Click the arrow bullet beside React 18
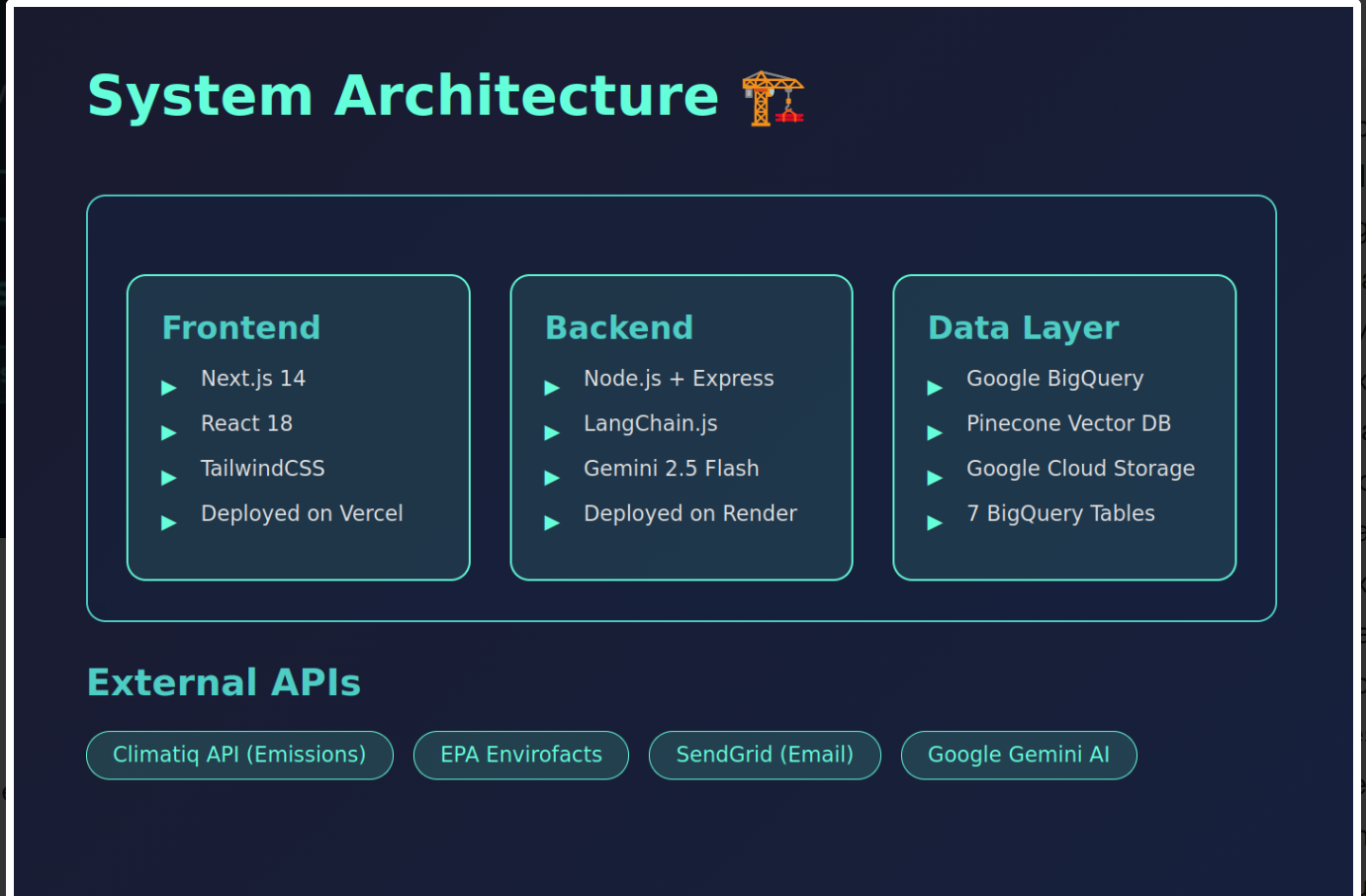The image size is (1366, 896). (x=169, y=433)
